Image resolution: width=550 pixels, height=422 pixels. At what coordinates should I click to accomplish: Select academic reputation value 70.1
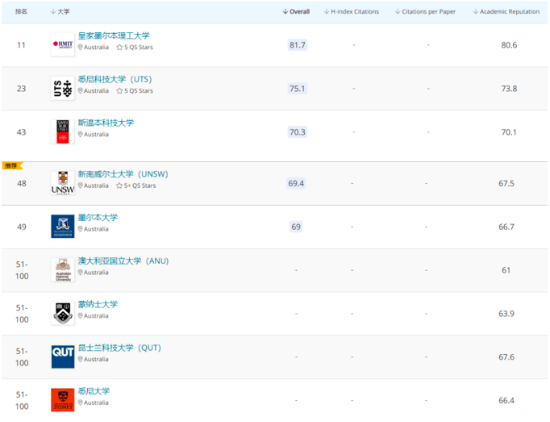(x=509, y=132)
